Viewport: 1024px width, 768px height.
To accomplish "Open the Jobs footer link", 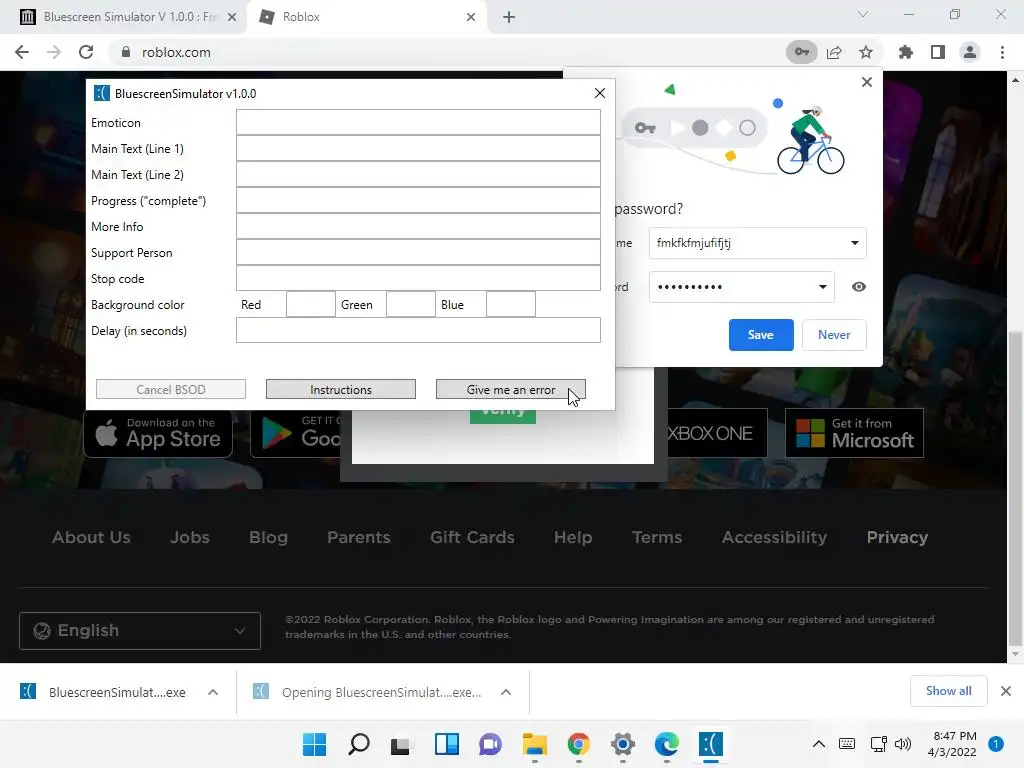I will click(190, 537).
